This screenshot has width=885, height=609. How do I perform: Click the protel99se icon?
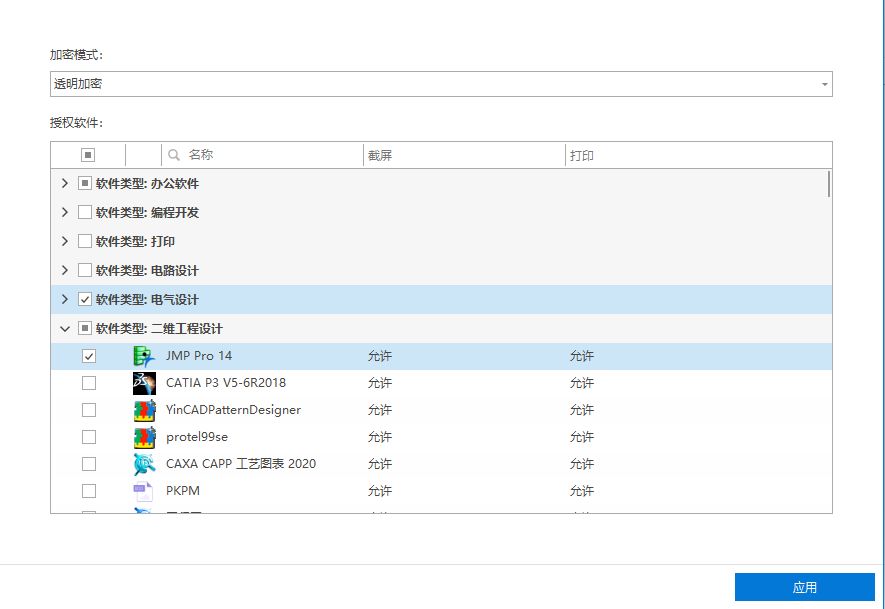(144, 437)
